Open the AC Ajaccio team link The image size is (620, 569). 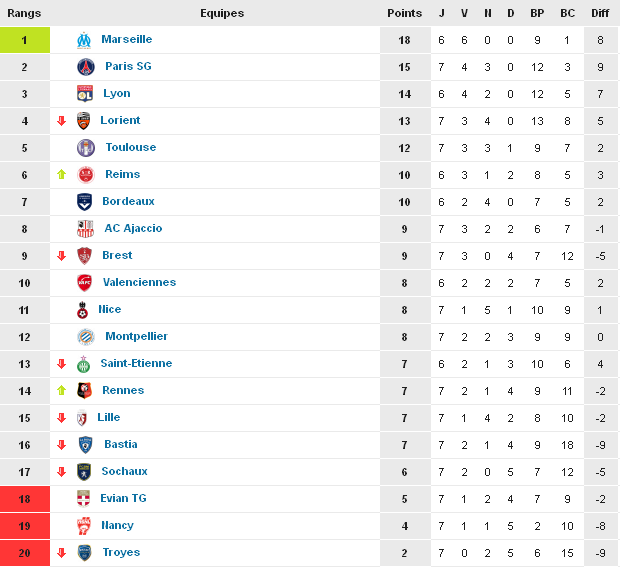click(x=133, y=229)
